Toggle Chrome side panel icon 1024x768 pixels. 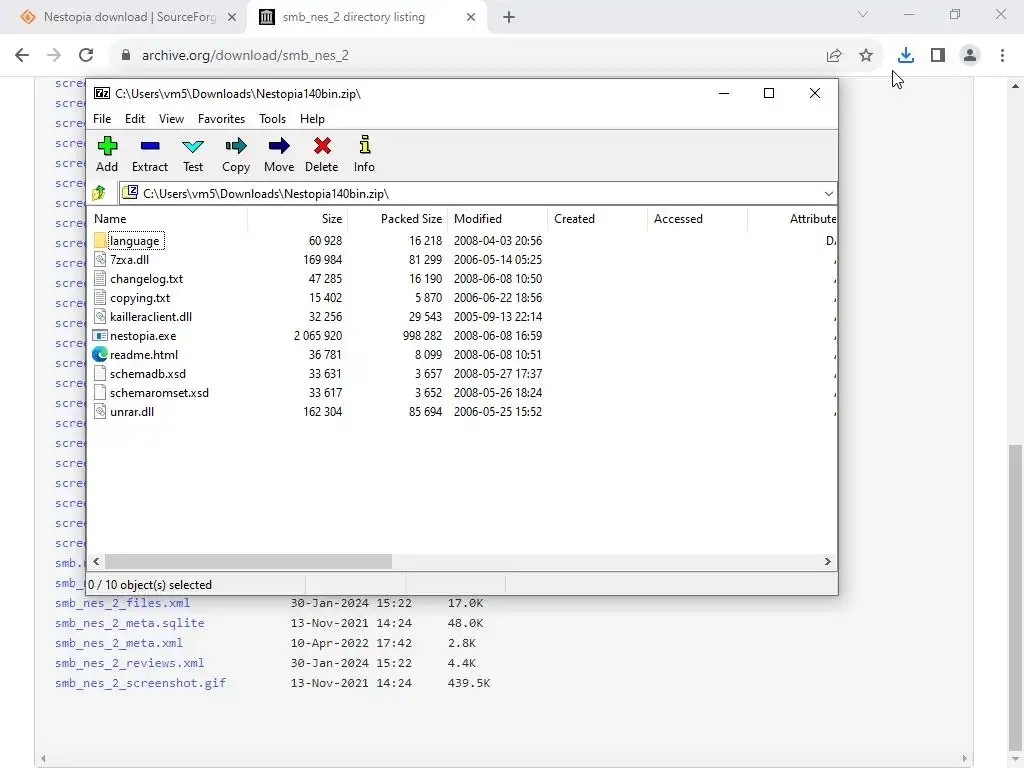(938, 56)
